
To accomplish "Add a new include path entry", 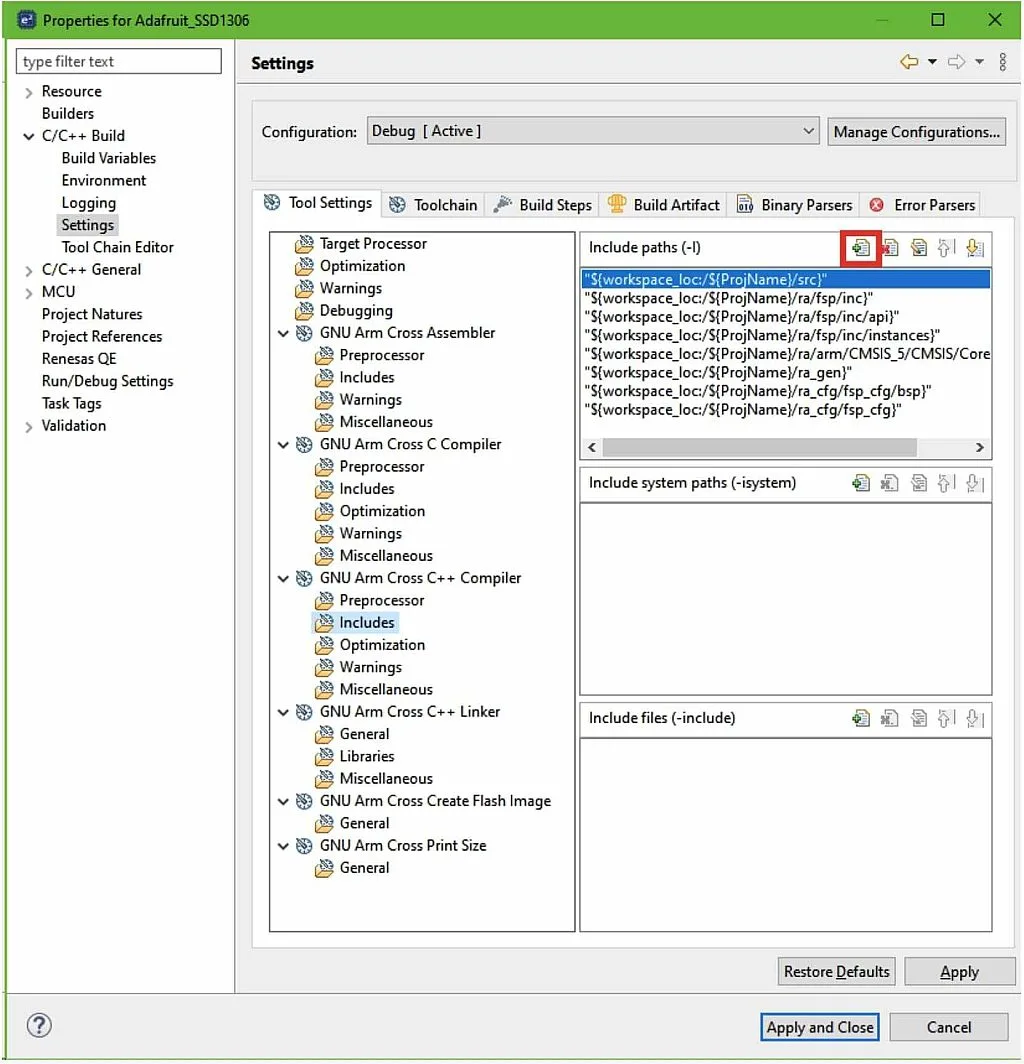I will click(x=861, y=247).
